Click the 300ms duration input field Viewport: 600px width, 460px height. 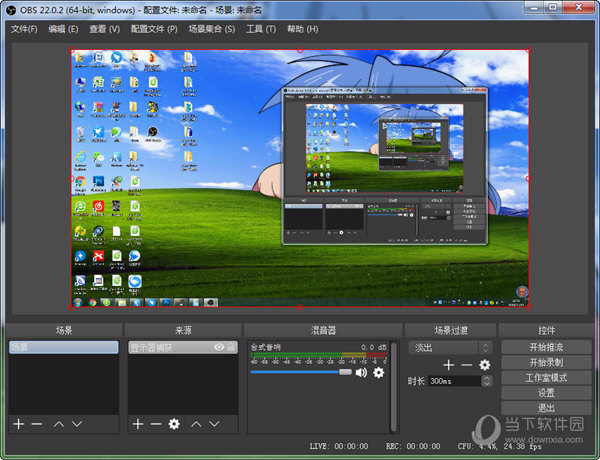(x=454, y=381)
